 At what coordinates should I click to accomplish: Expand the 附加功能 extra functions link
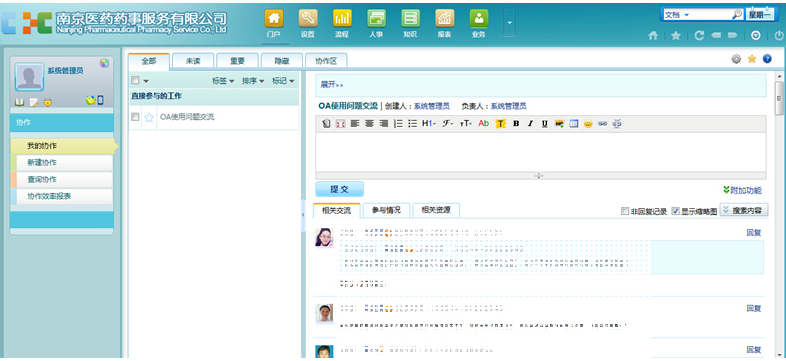click(x=742, y=191)
